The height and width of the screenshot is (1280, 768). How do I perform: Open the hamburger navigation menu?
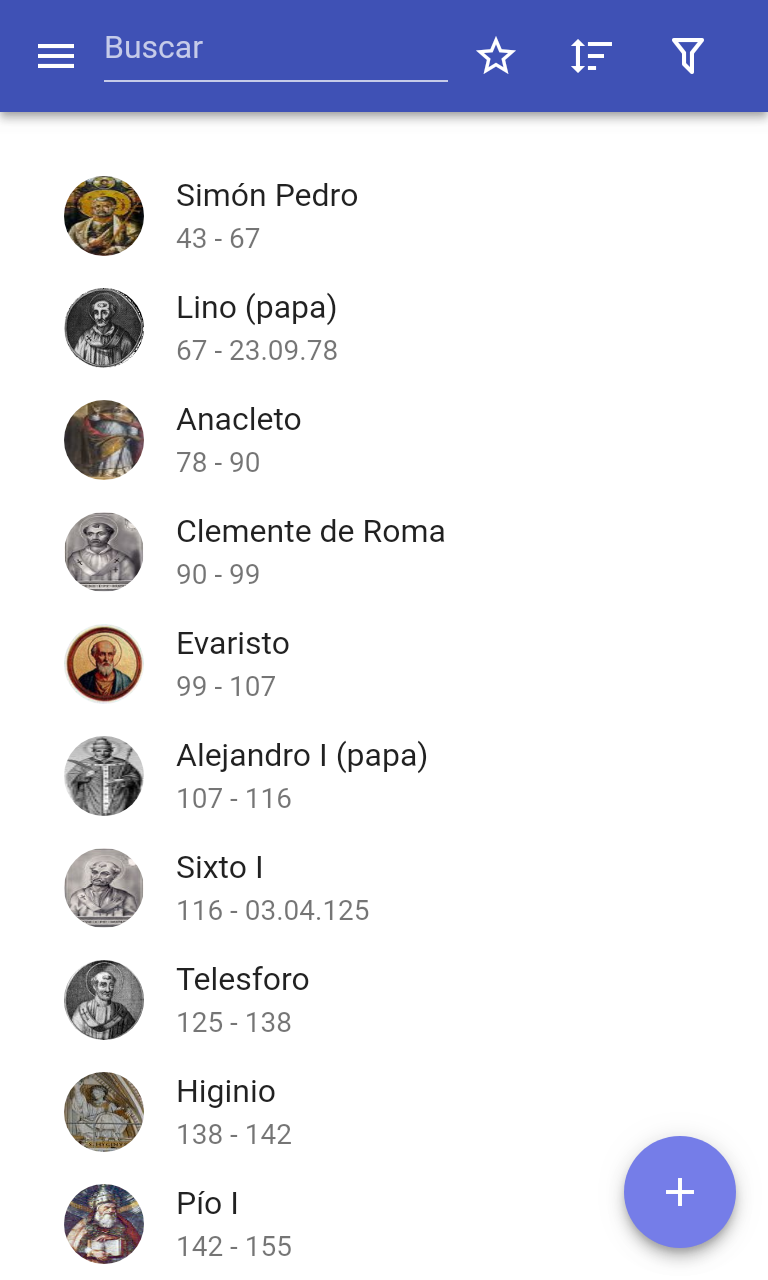56,56
